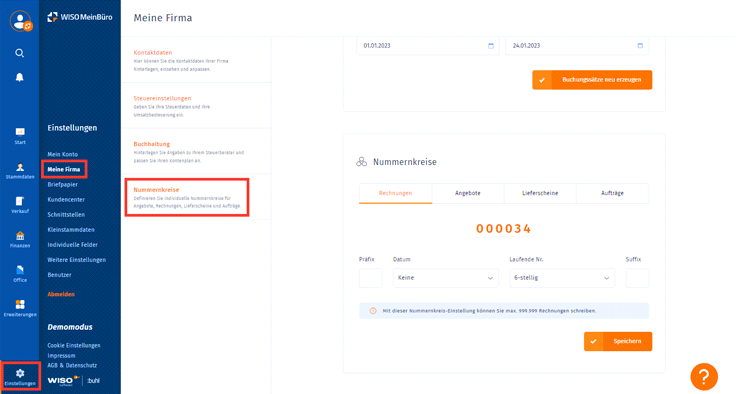Click the Demomodus label
Viewport: 736px width, 394px height.
coord(70,327)
